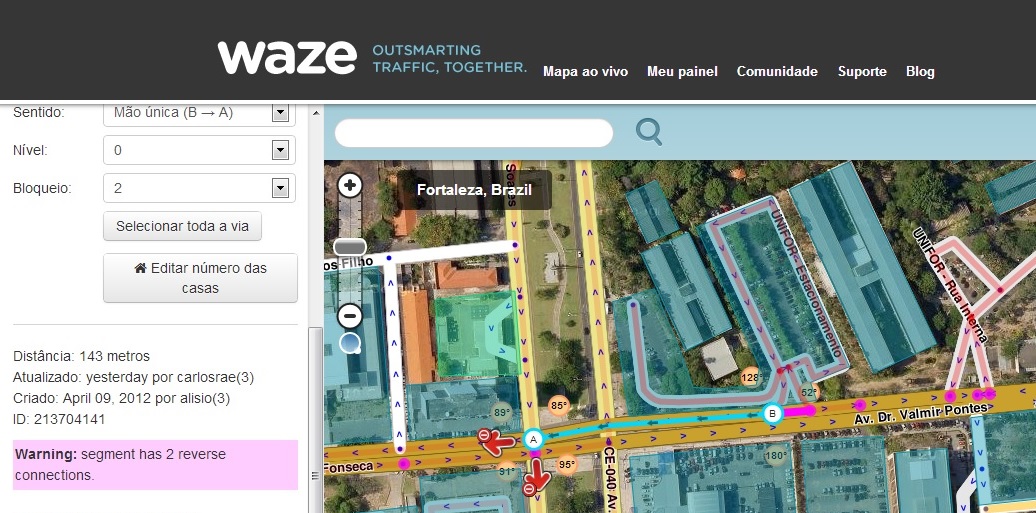This screenshot has width=1036, height=513.
Task: Select segment endpoint node A
Action: pos(533,438)
